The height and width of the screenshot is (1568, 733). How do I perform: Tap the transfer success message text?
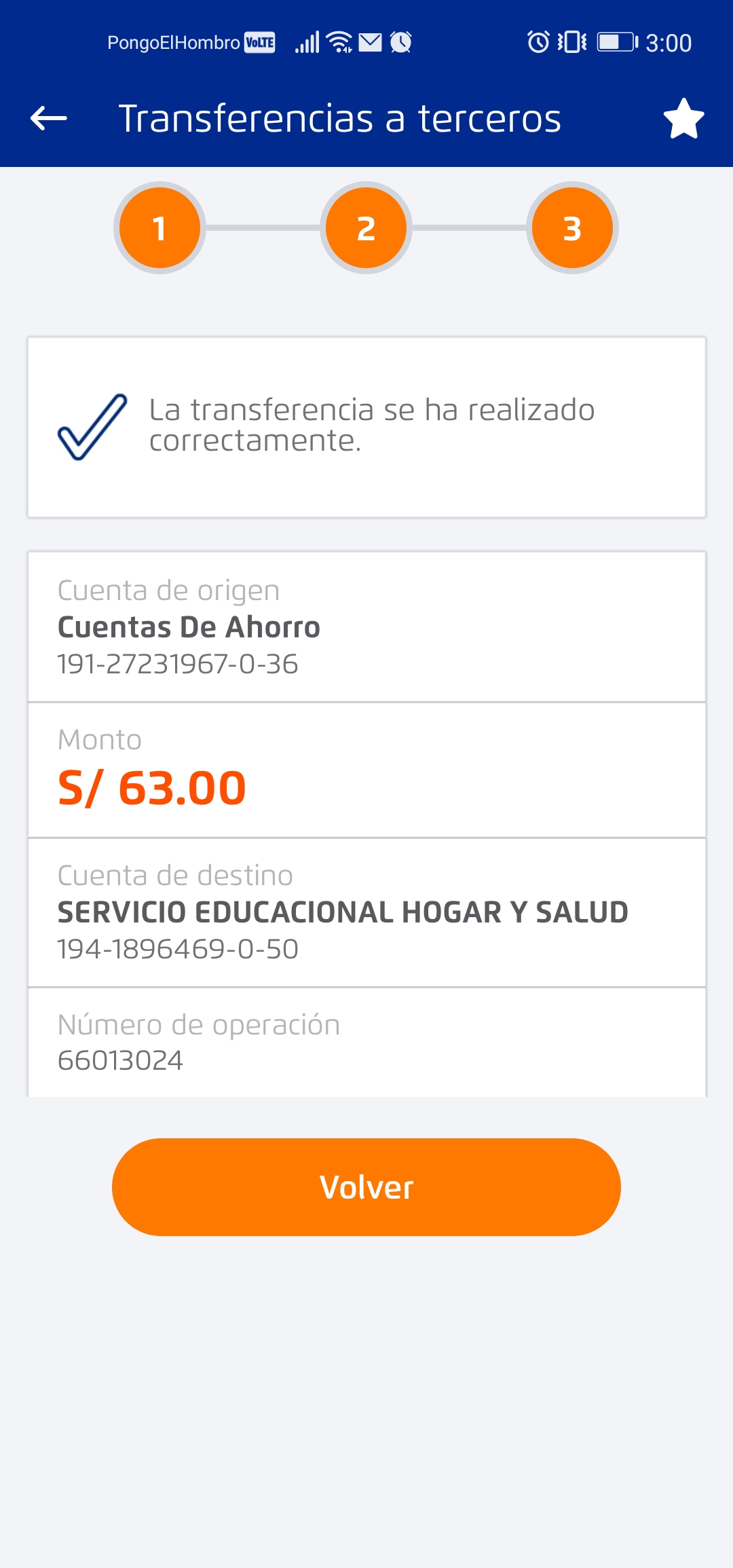(x=372, y=425)
